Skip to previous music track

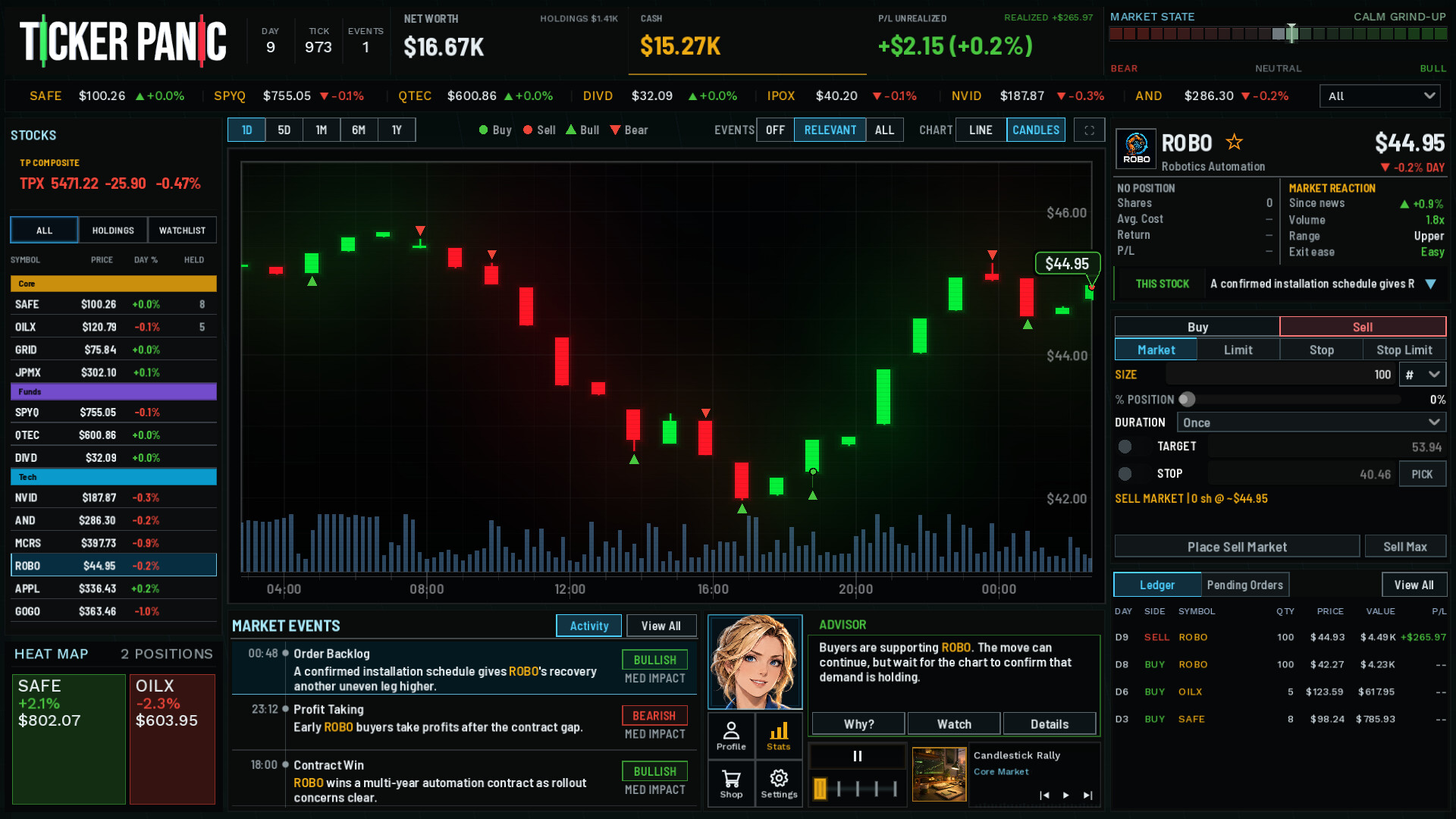coord(1044,795)
